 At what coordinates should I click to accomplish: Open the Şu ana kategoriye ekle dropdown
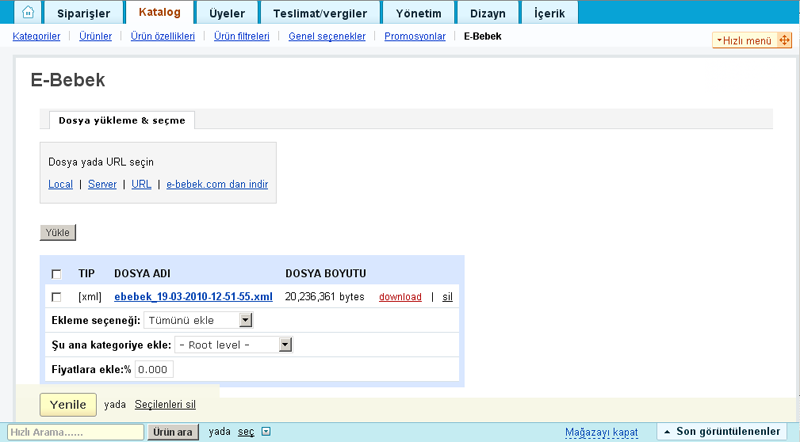click(234, 345)
